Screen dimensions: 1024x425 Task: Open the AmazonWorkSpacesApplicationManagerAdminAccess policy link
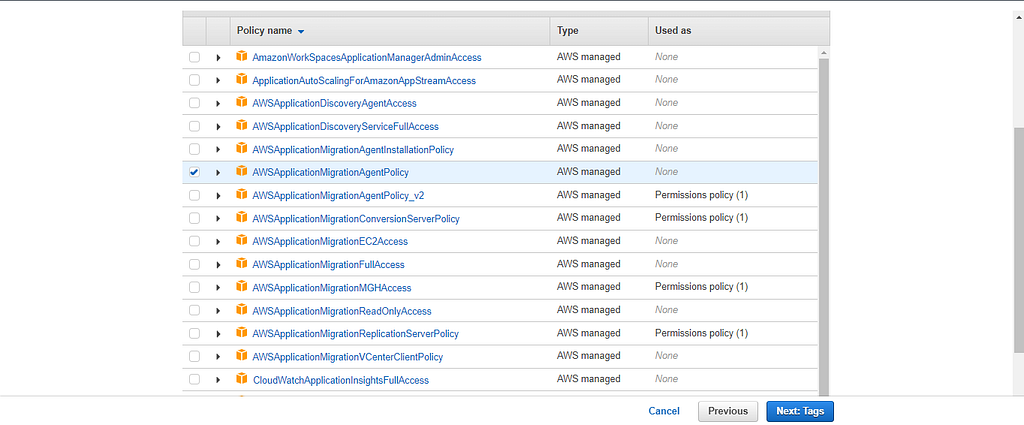pyautogui.click(x=366, y=57)
